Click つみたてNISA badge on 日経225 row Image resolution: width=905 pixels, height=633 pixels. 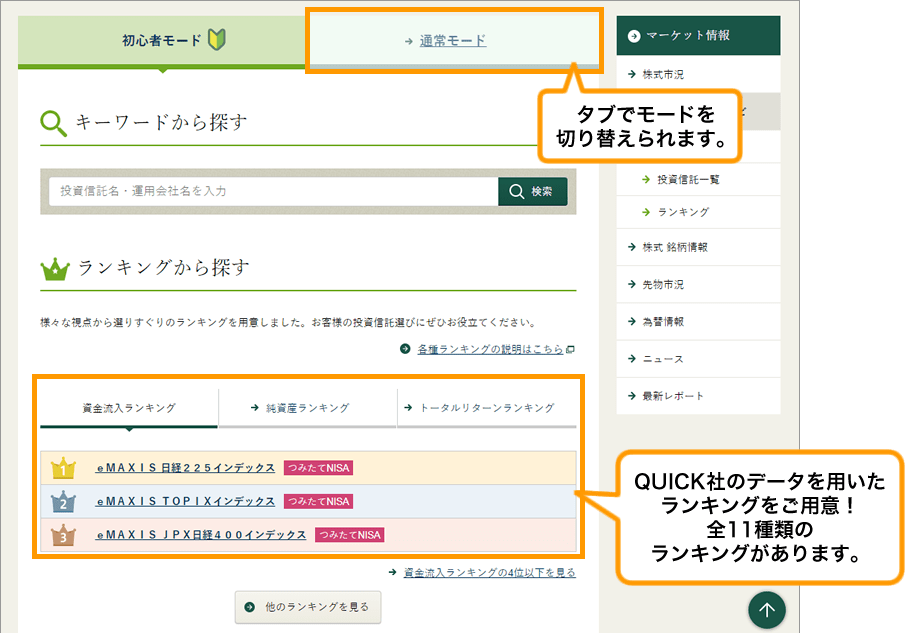click(x=319, y=468)
